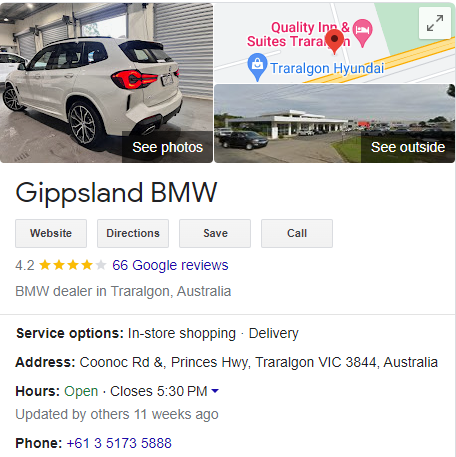The width and height of the screenshot is (456, 457).
Task: Click the blue Traralgon Hyundai shopping pin
Action: click(257, 67)
